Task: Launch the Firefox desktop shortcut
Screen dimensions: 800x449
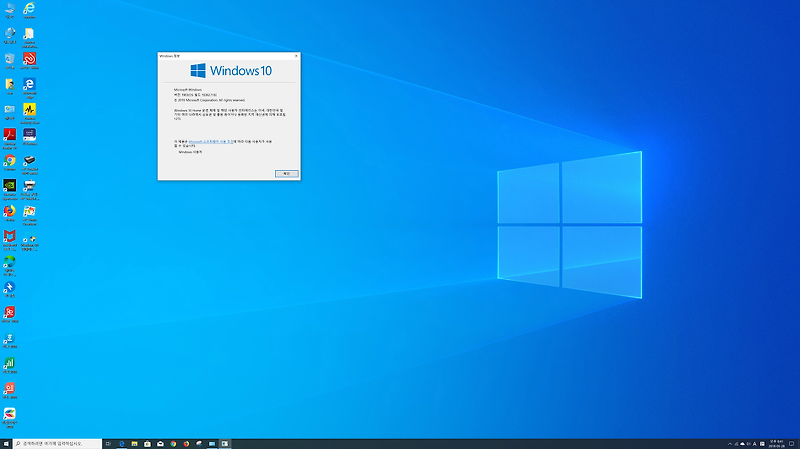Action: pyautogui.click(x=10, y=212)
